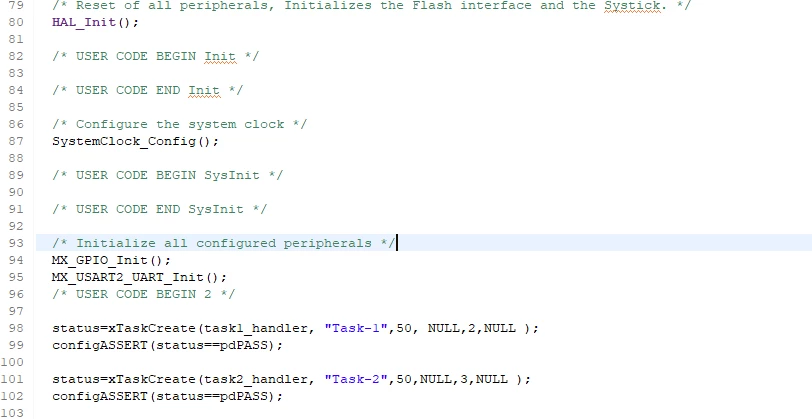
Task: Click the underlined word Systick in the comment
Action: 632,6
